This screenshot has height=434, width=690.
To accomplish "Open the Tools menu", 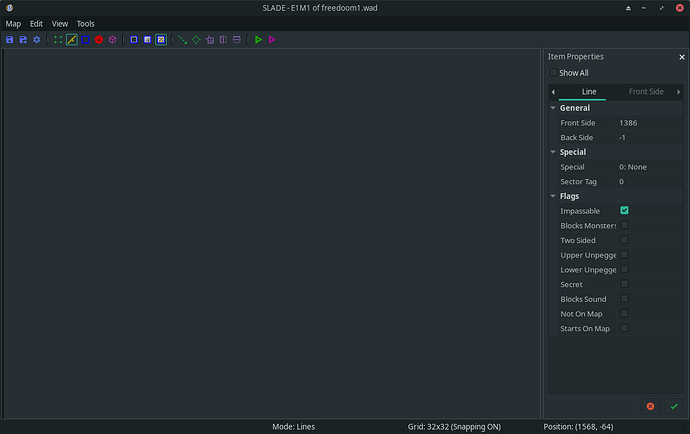I will (86, 23).
